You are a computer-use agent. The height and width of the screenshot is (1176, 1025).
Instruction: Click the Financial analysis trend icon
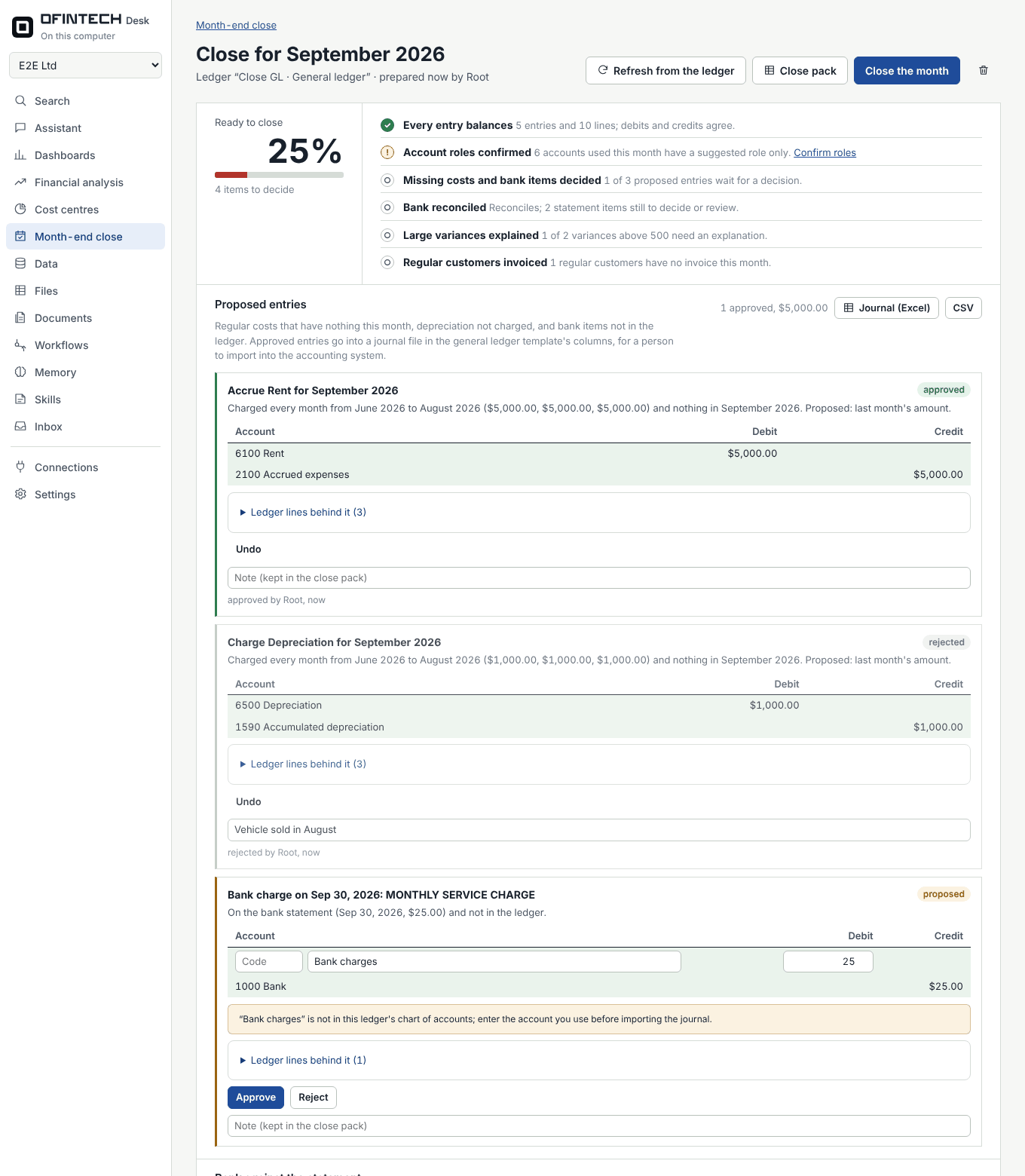tap(20, 182)
